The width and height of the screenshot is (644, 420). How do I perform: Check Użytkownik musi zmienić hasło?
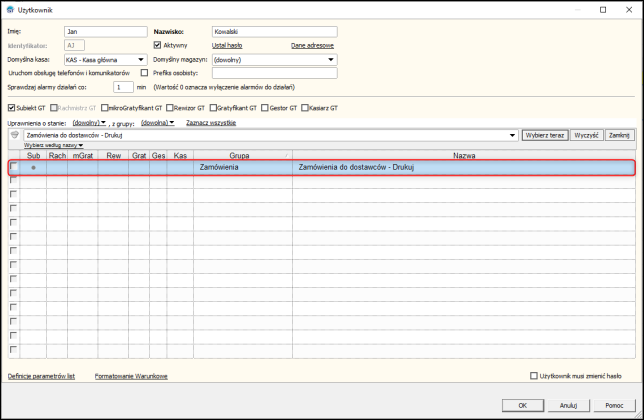[534, 376]
